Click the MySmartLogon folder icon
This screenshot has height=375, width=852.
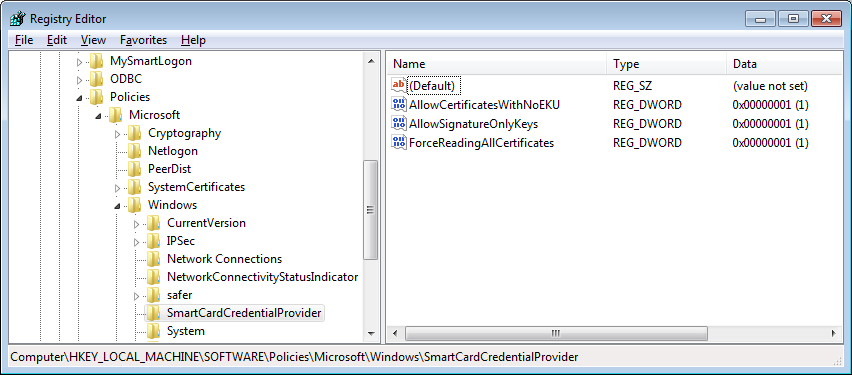(96, 61)
